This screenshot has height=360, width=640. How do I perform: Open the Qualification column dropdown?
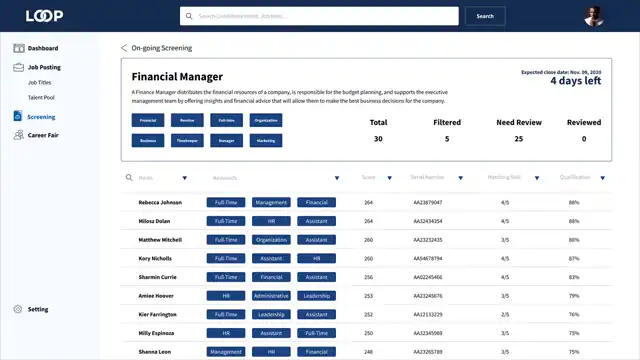602,178
